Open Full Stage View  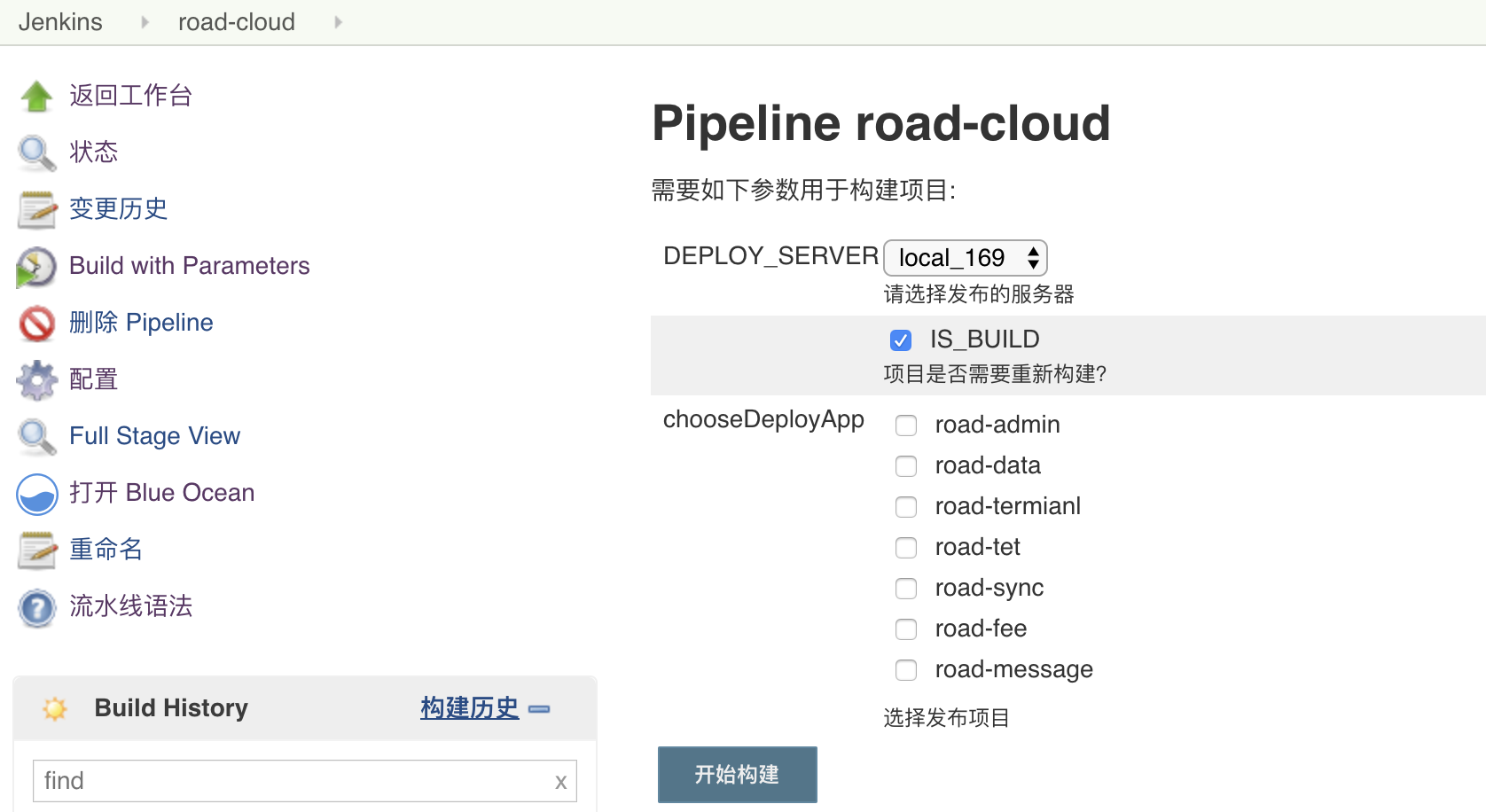click(x=155, y=436)
